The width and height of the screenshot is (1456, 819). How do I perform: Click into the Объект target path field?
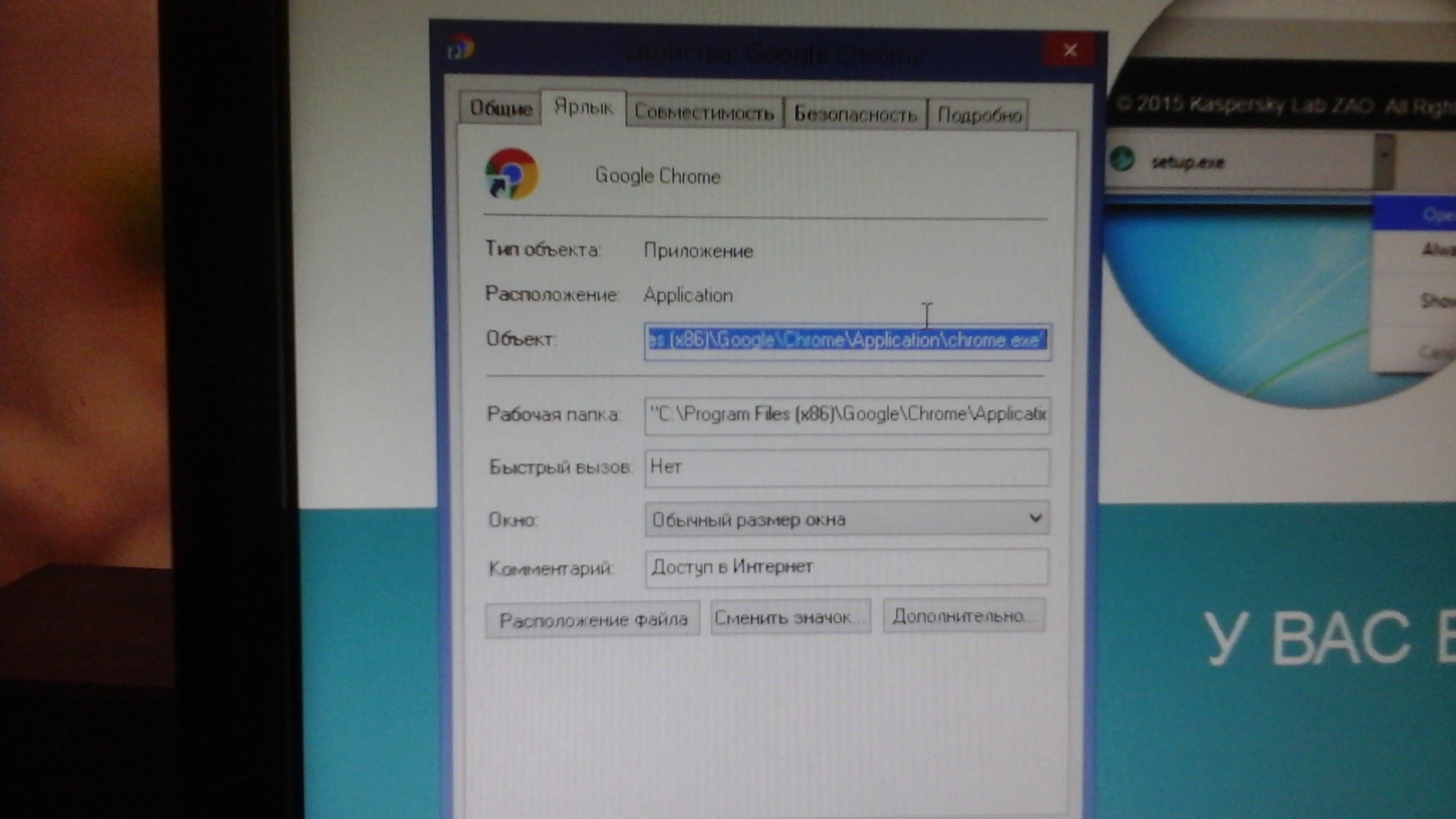[846, 340]
